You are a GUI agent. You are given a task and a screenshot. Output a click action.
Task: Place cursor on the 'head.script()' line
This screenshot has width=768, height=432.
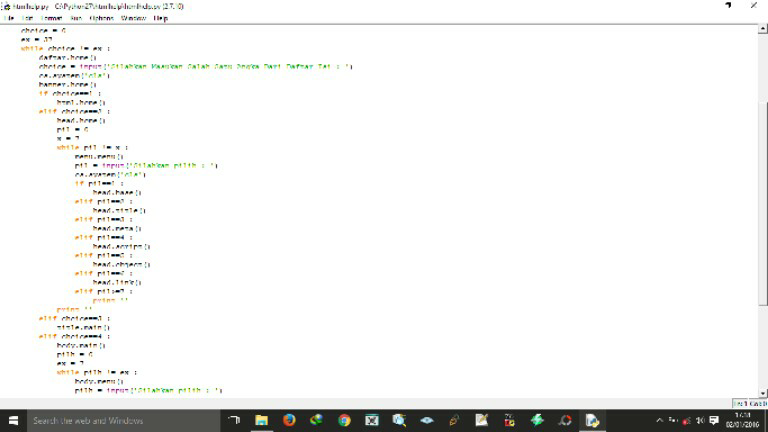(121, 246)
